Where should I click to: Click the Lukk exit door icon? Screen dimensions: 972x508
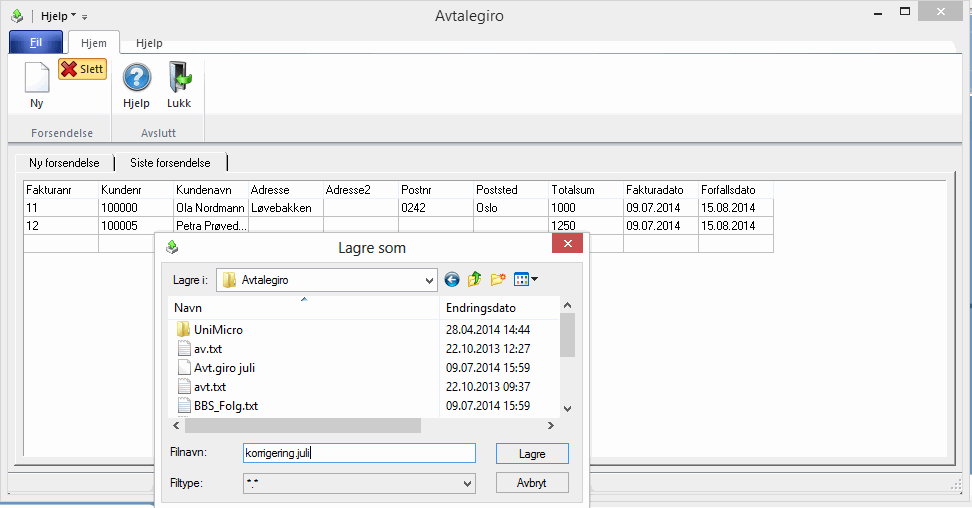pyautogui.click(x=179, y=78)
